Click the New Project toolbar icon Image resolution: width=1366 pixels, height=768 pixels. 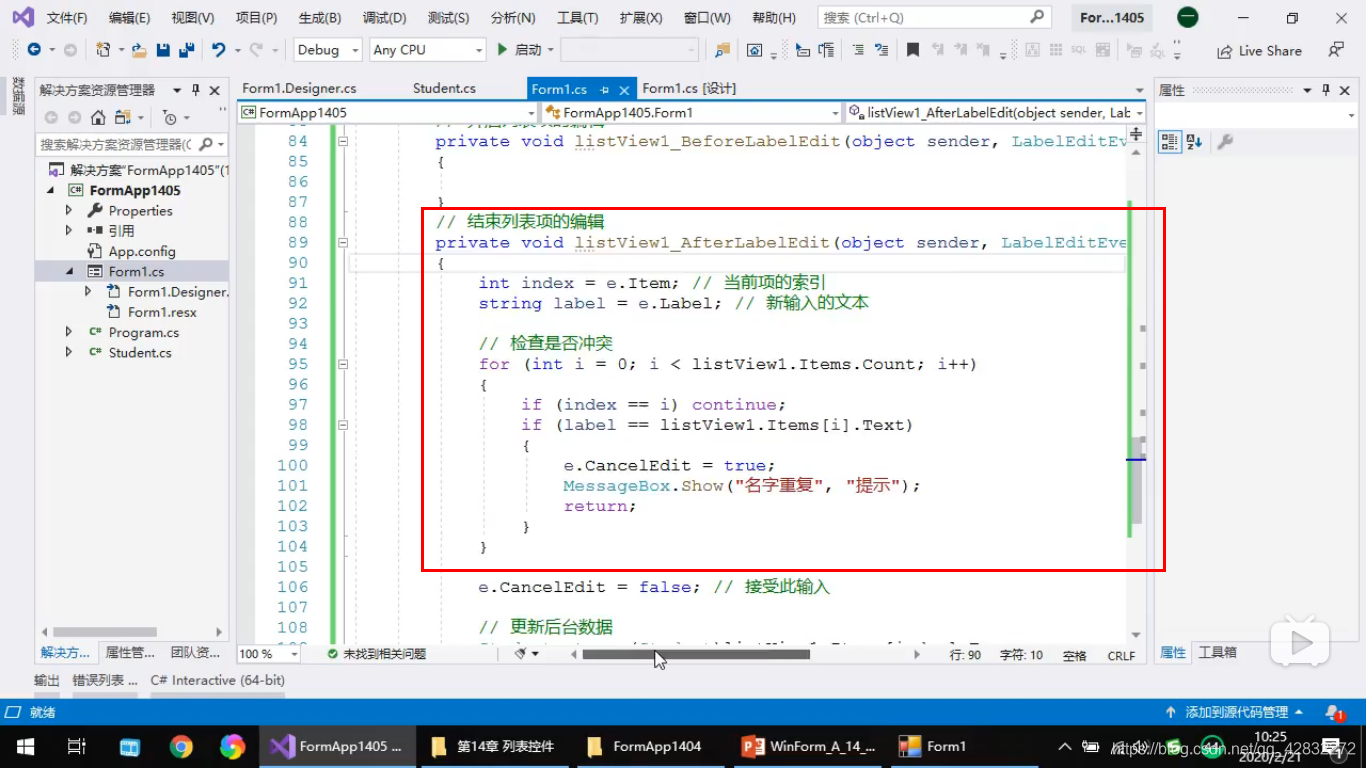(x=103, y=50)
